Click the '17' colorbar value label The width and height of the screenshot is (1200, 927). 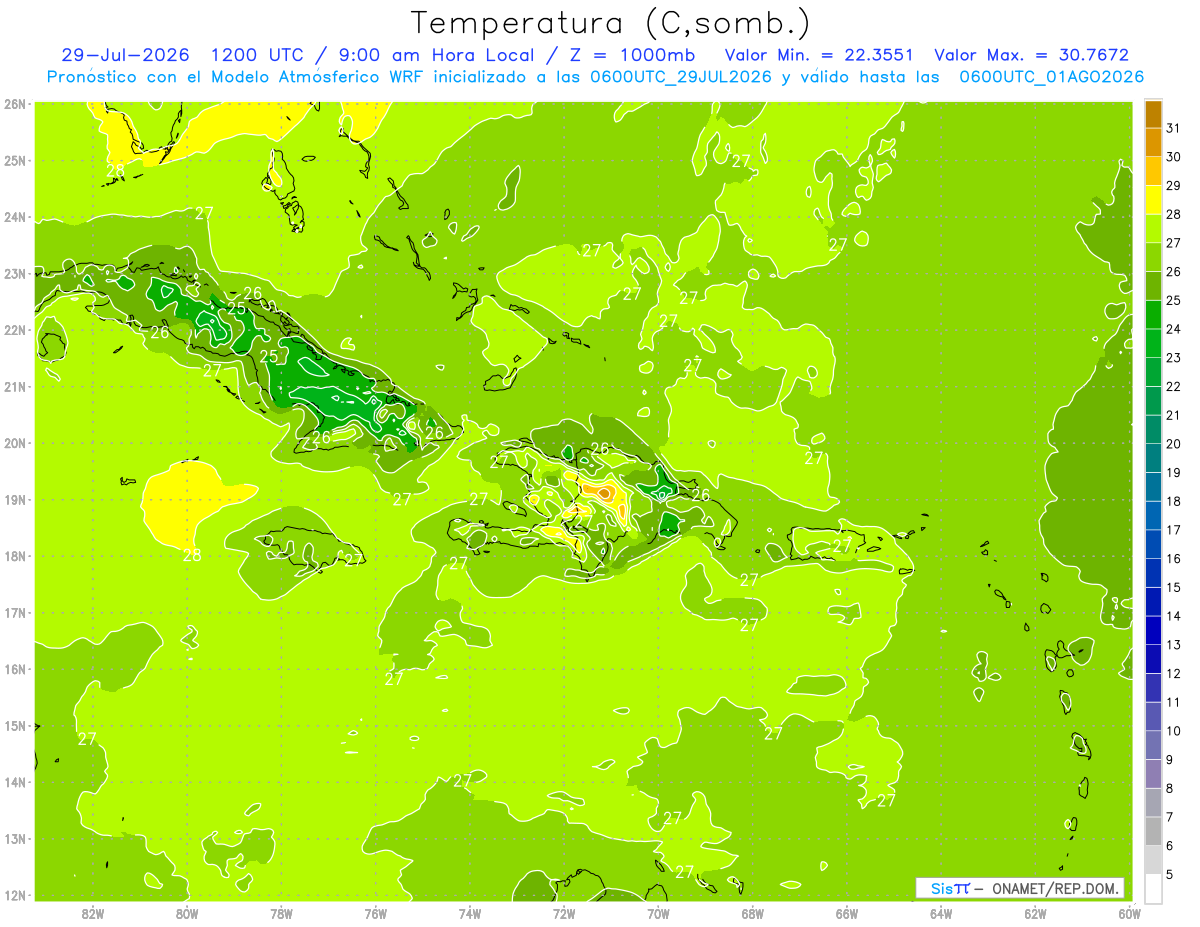tap(1173, 529)
